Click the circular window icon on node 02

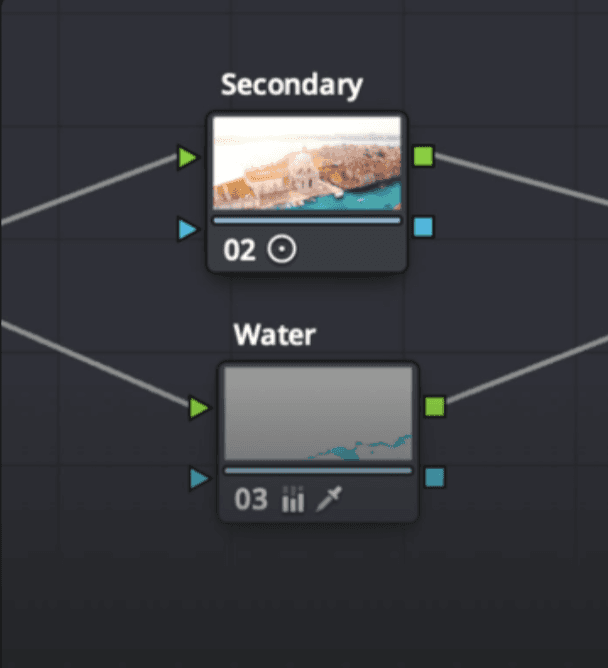[282, 249]
